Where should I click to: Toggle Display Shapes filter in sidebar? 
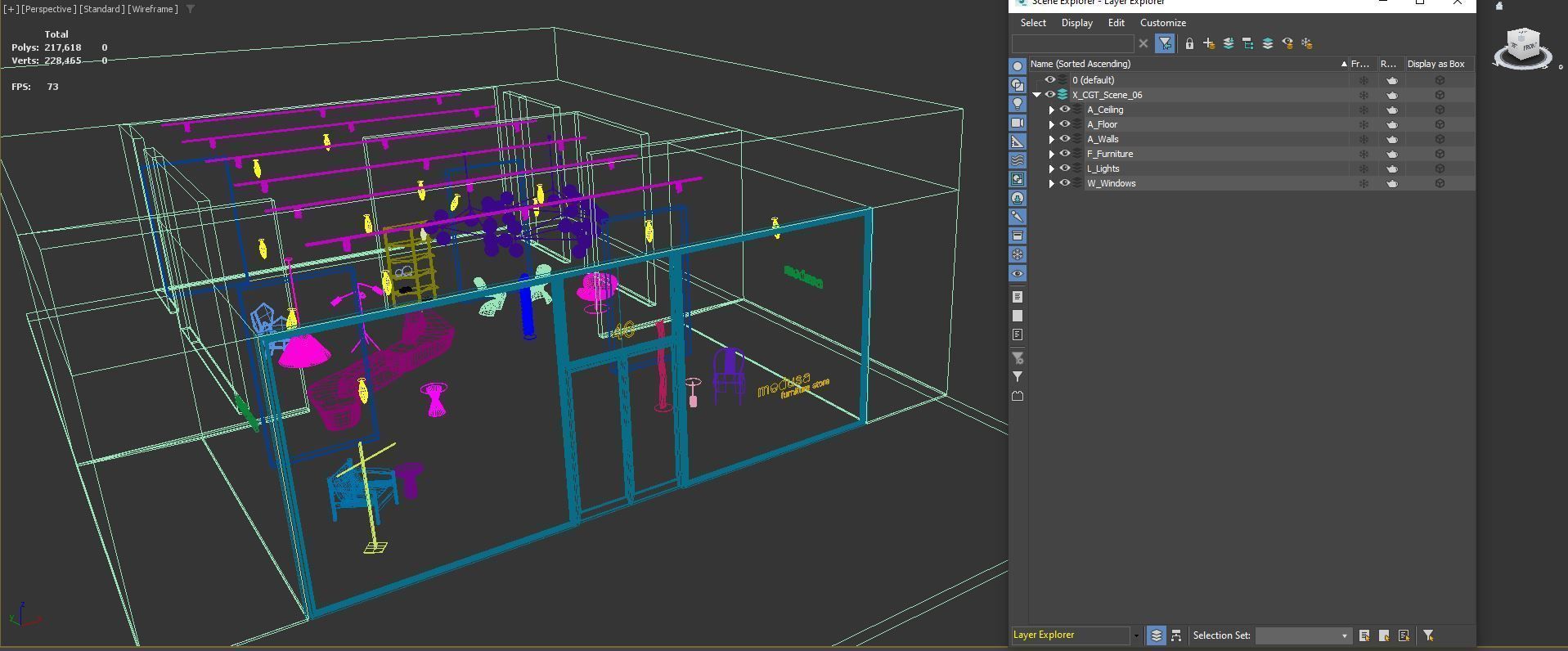coord(1018,85)
